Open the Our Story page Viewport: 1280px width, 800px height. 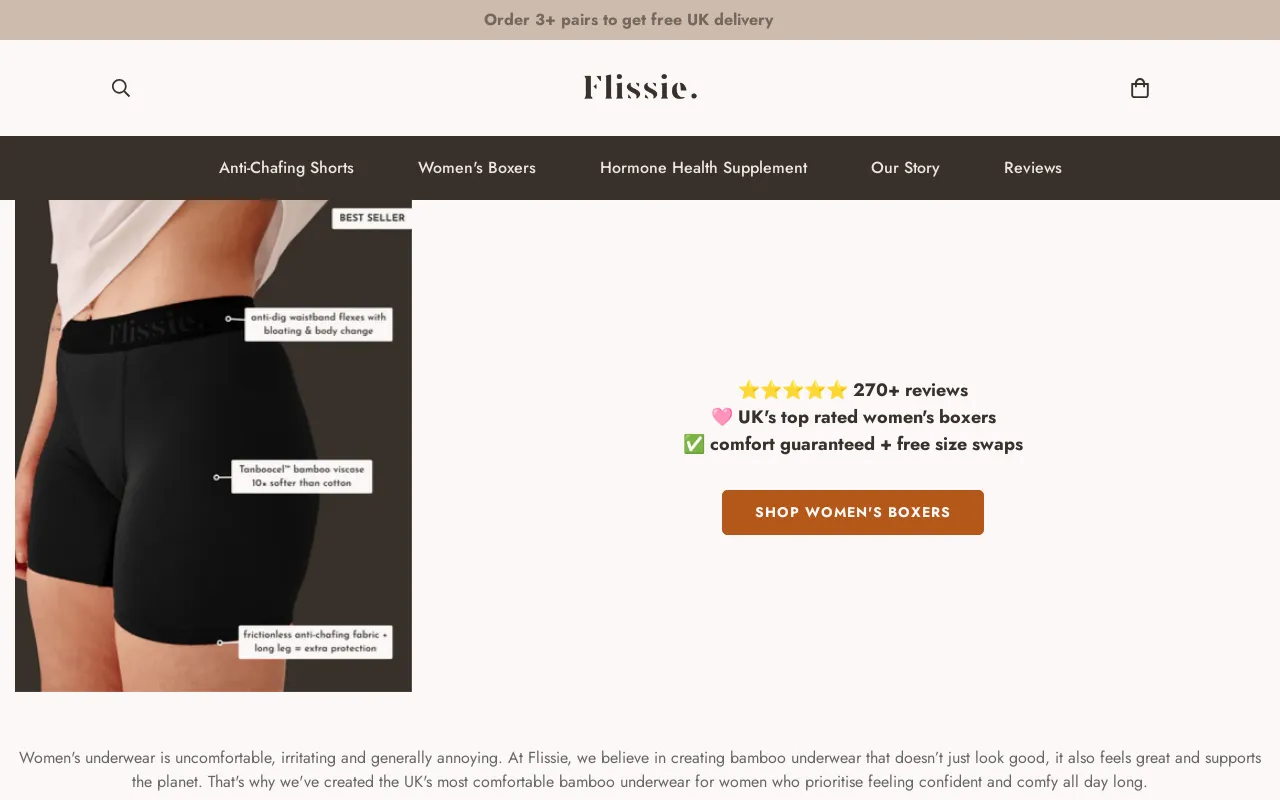click(905, 168)
